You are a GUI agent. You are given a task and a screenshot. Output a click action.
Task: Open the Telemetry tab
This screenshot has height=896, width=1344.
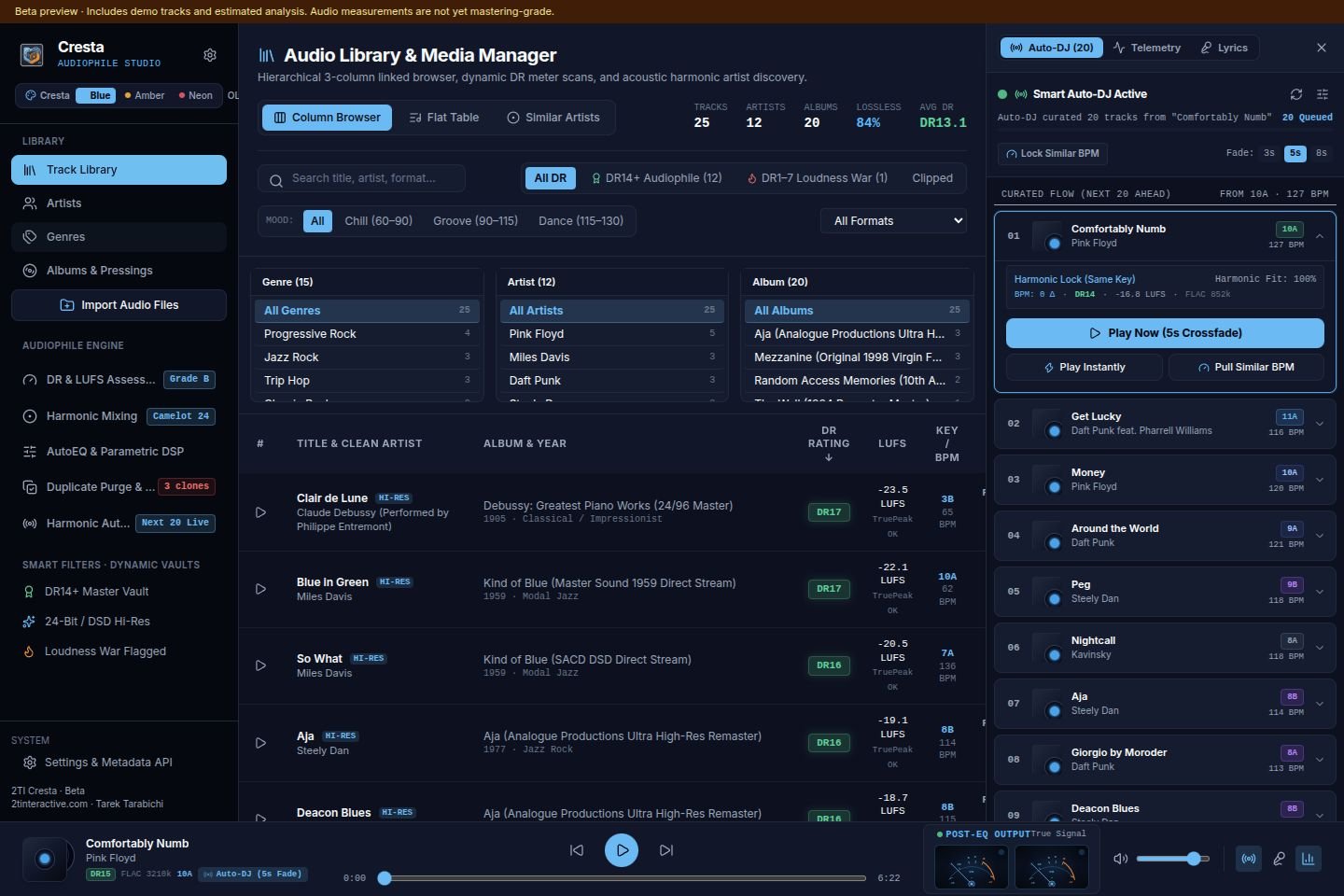(x=1147, y=48)
